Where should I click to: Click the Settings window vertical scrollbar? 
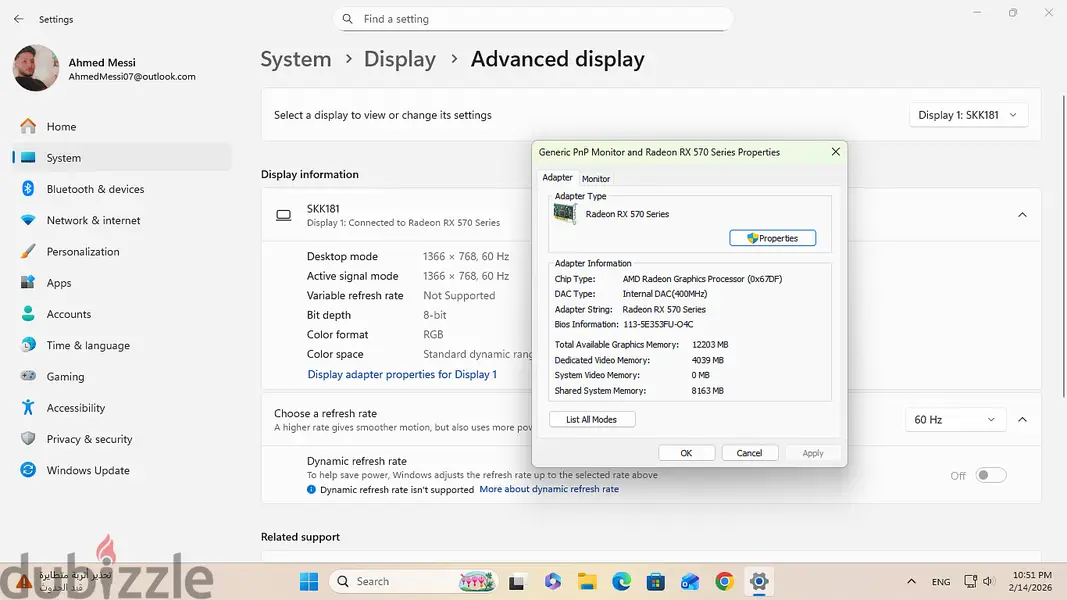coord(1064,246)
